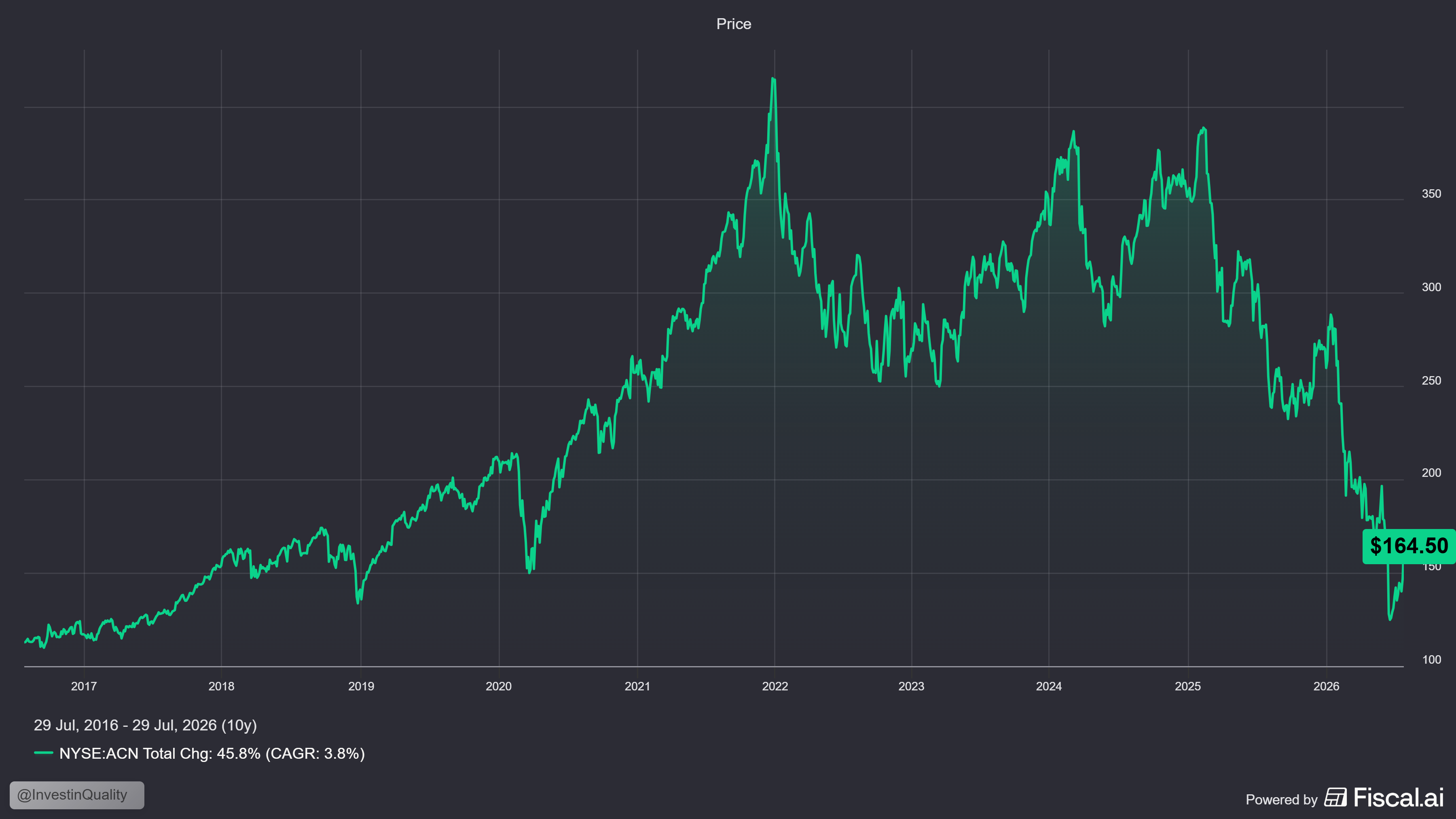Click the Fiscal.ai brand name
The width and height of the screenshot is (1456, 819).
[1399, 798]
